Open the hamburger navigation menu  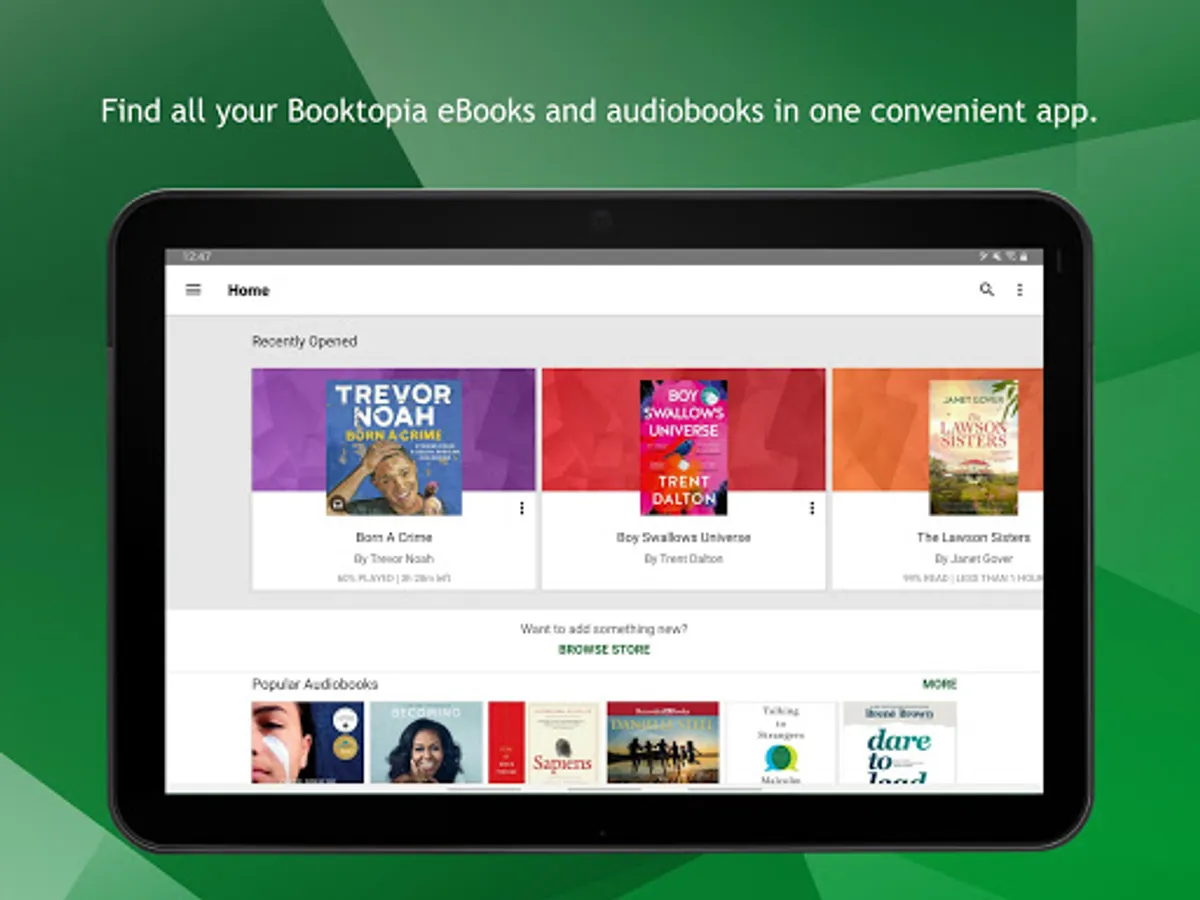pos(193,290)
